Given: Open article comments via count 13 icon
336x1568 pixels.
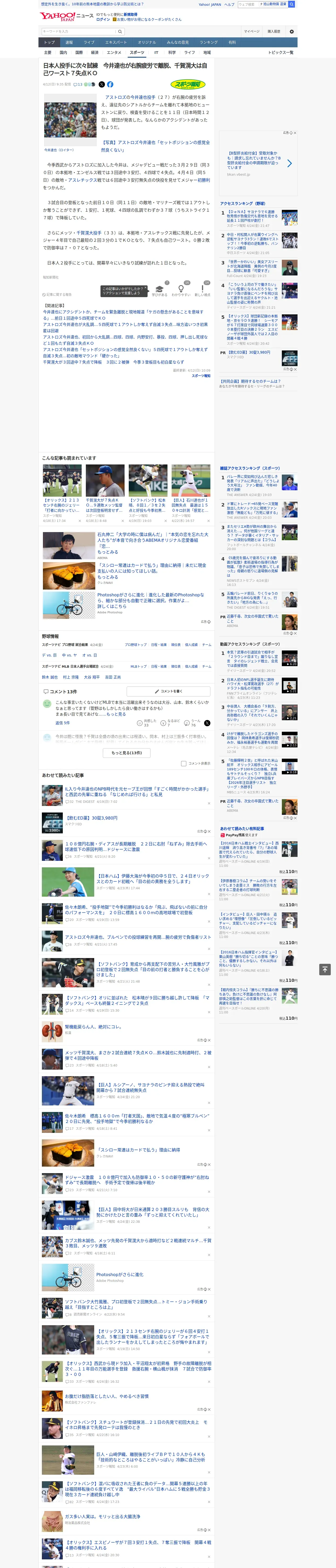Looking at the screenshot, I should point(78,85).
